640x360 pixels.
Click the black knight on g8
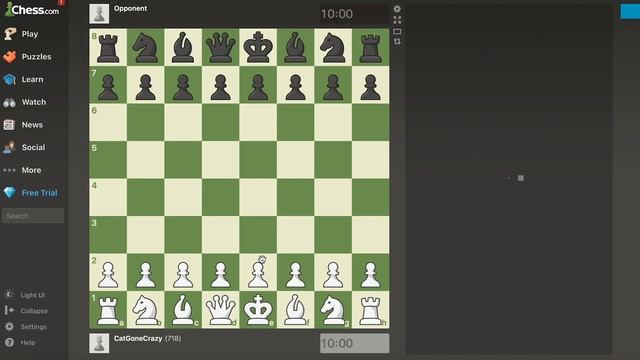click(x=333, y=47)
